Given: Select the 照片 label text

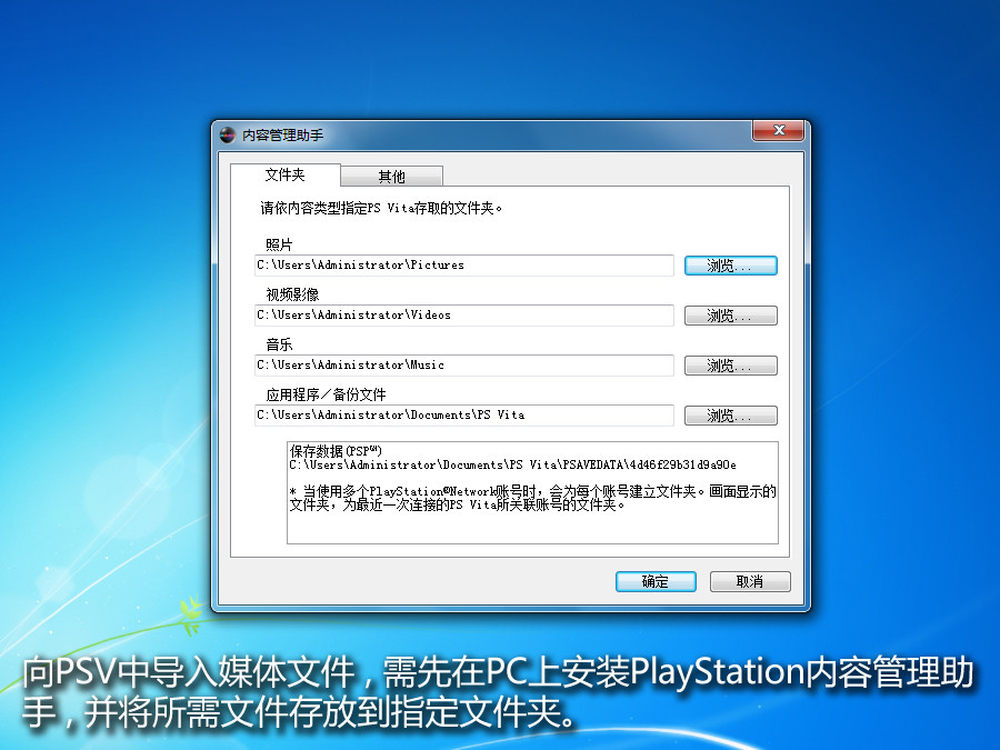Looking at the screenshot, I should click(279, 245).
